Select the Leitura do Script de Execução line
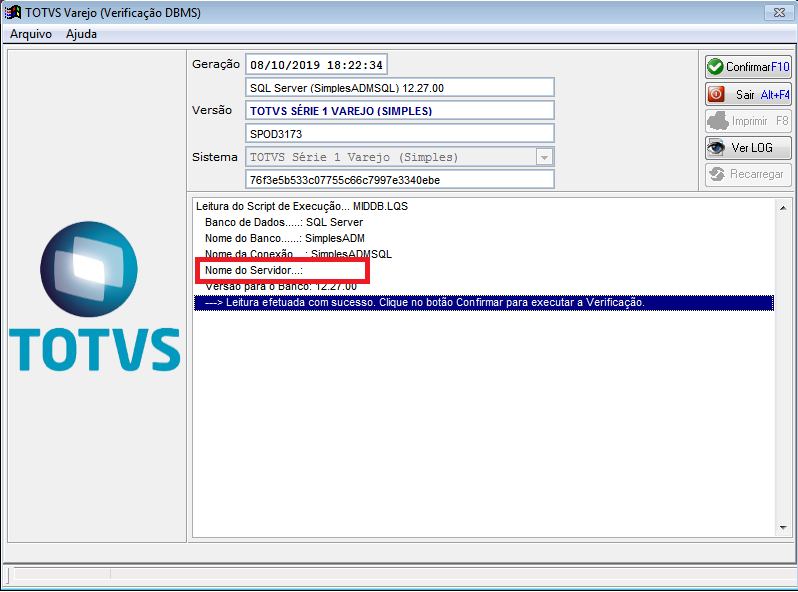 tap(483, 206)
